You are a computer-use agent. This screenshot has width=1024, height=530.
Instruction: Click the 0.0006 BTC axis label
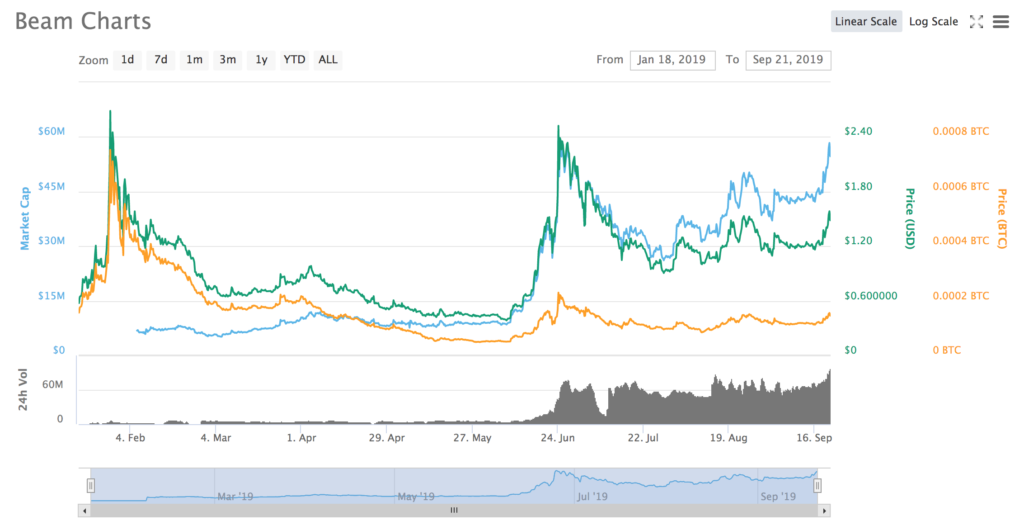coord(961,186)
